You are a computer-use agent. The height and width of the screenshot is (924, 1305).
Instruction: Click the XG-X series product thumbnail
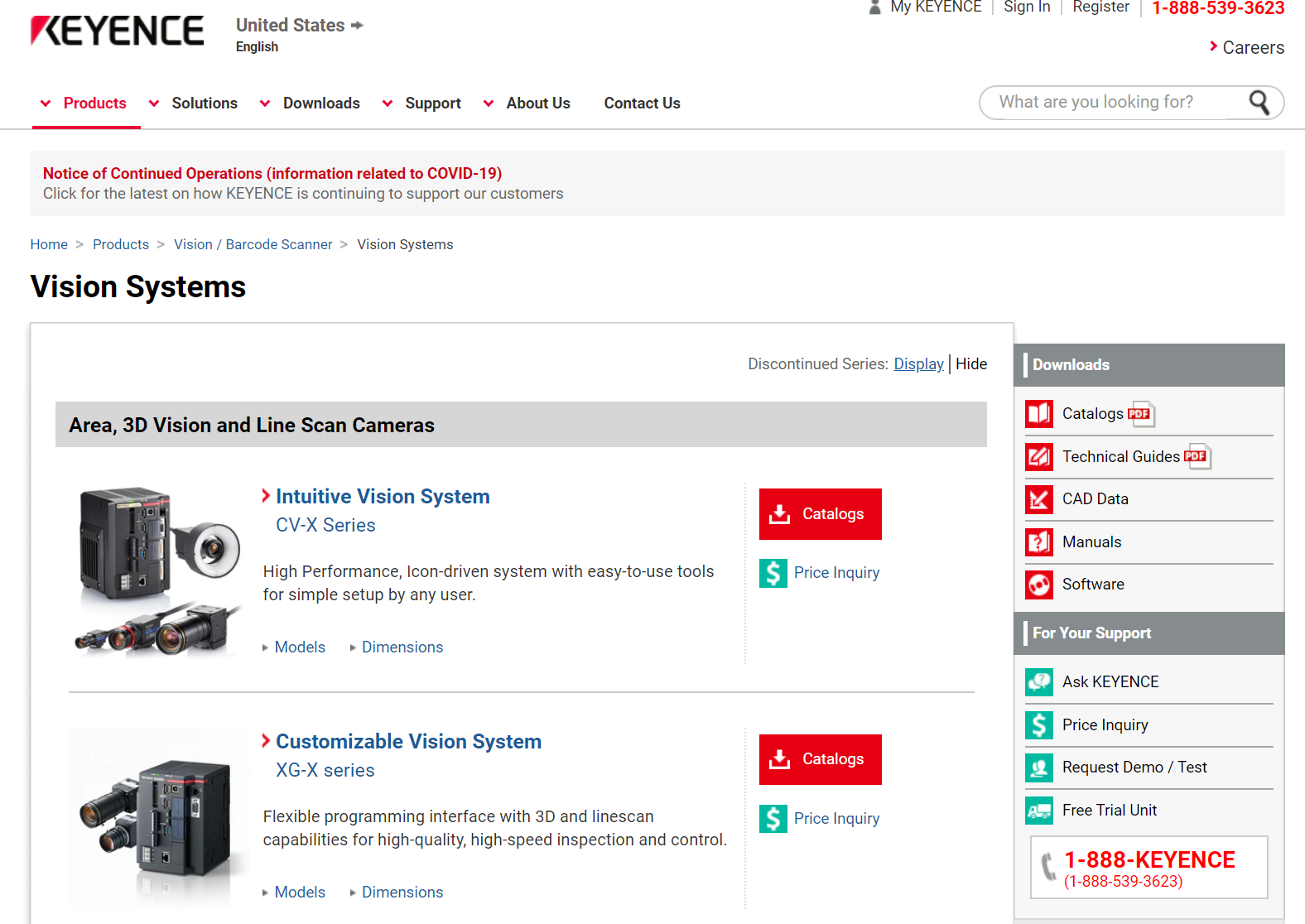point(157,816)
